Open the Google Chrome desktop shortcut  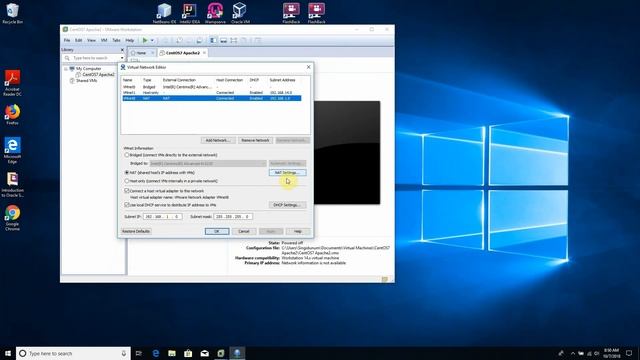(x=12, y=218)
